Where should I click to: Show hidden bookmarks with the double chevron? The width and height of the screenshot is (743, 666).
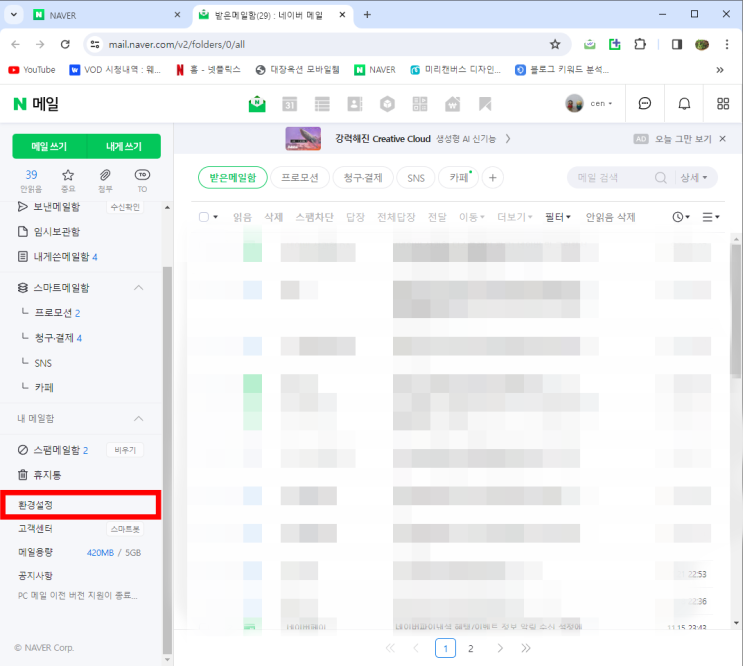pyautogui.click(x=720, y=70)
